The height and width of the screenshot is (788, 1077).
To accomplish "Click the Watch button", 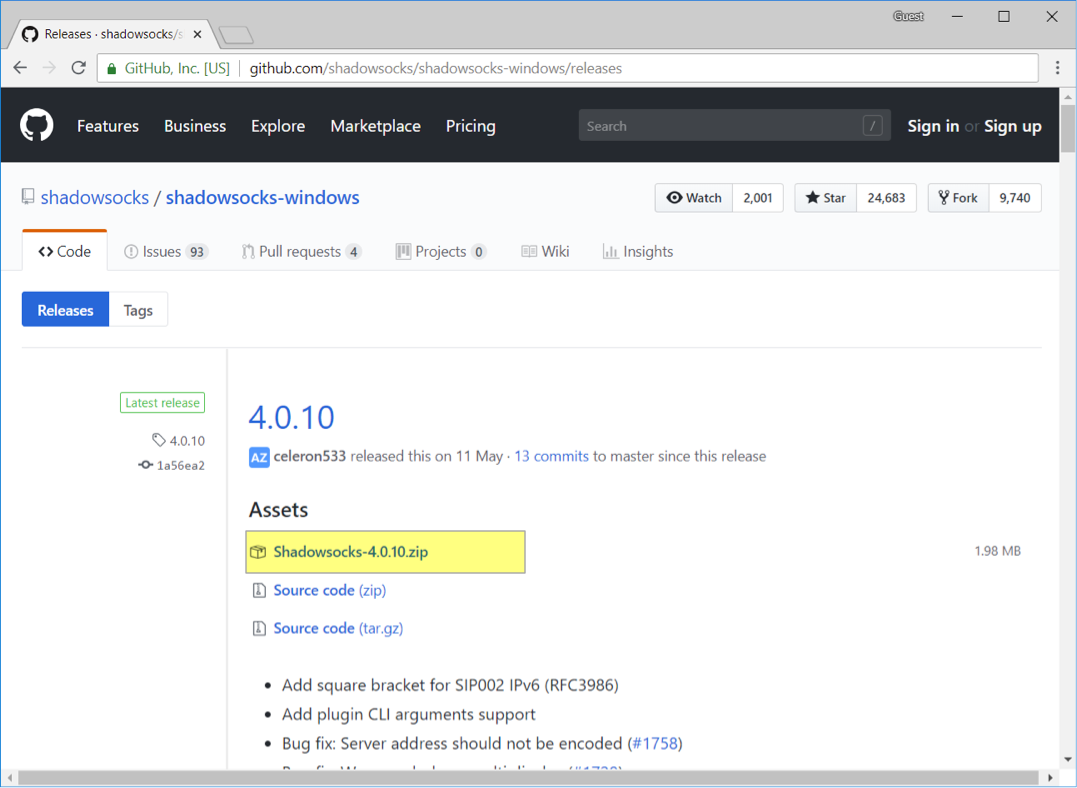I will [x=694, y=198].
